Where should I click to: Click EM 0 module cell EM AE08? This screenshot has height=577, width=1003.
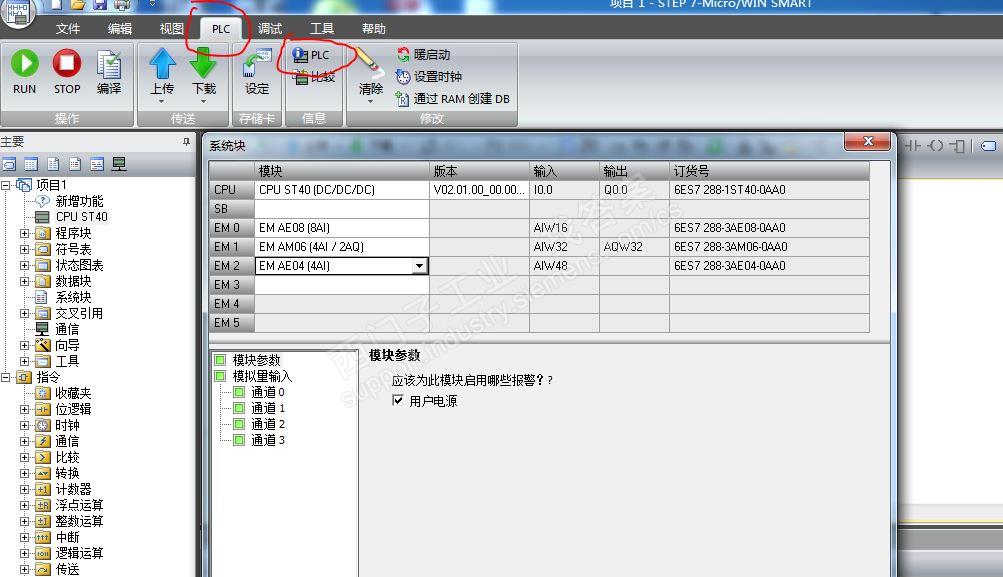(x=342, y=228)
